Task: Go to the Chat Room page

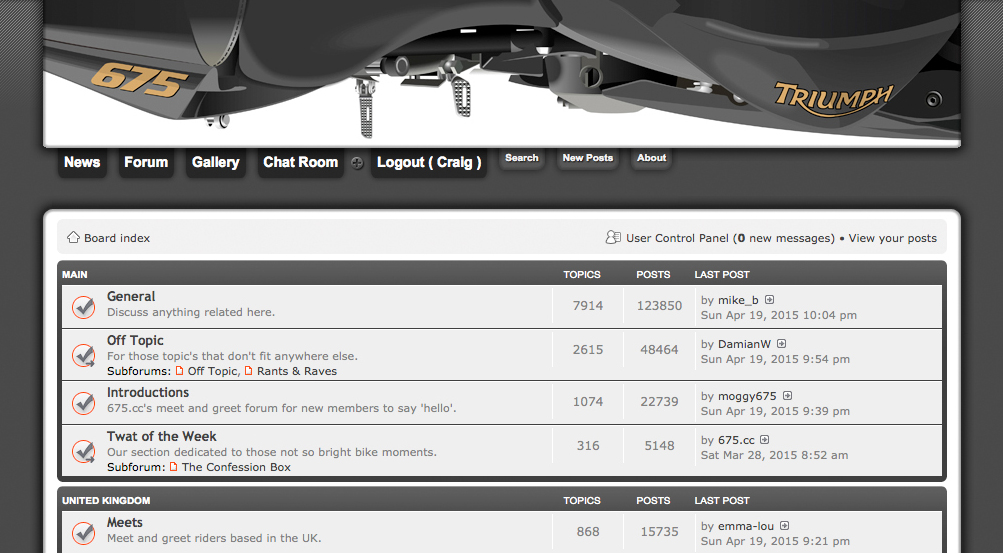Action: [300, 162]
